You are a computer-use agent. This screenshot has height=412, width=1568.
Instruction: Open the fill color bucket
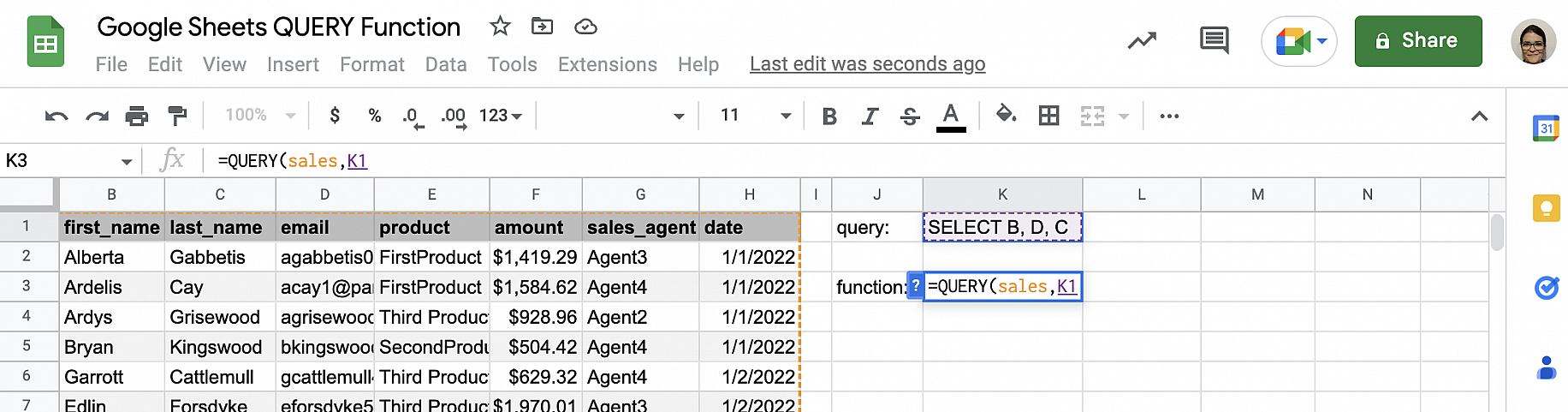(1007, 115)
